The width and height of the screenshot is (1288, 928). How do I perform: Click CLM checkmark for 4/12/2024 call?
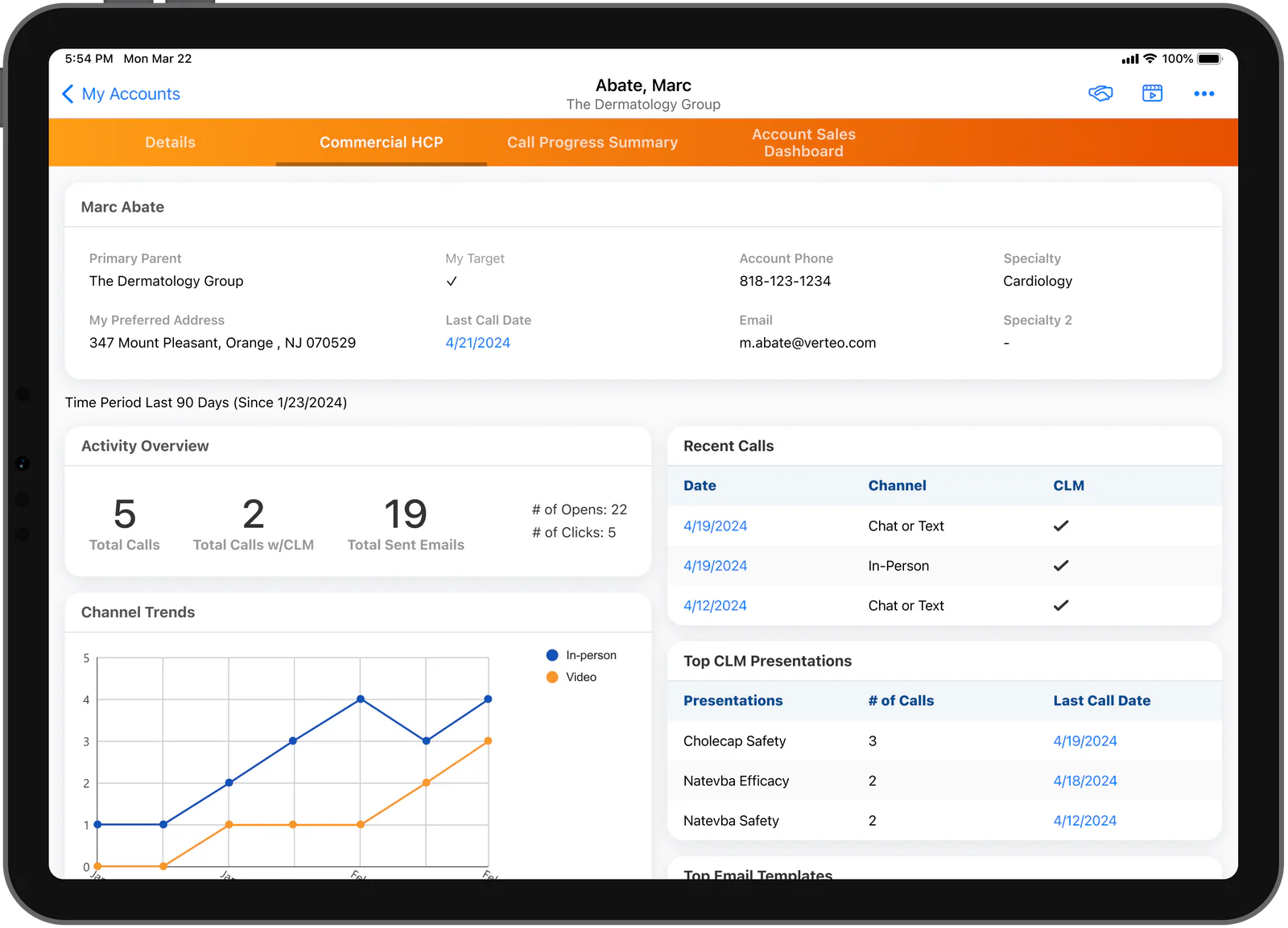point(1061,605)
